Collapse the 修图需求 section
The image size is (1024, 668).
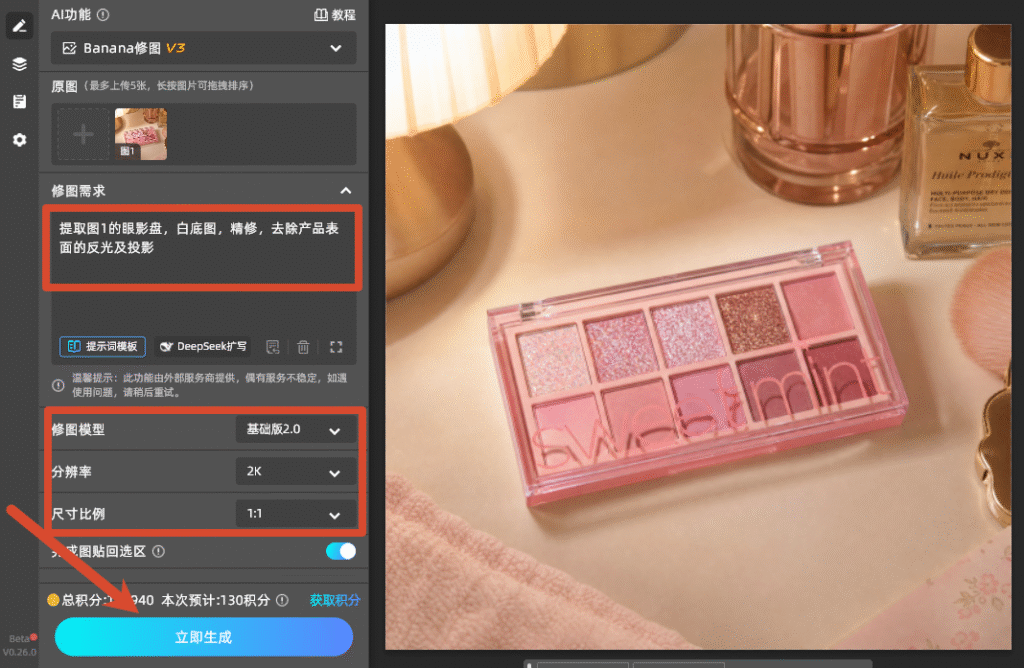click(345, 191)
